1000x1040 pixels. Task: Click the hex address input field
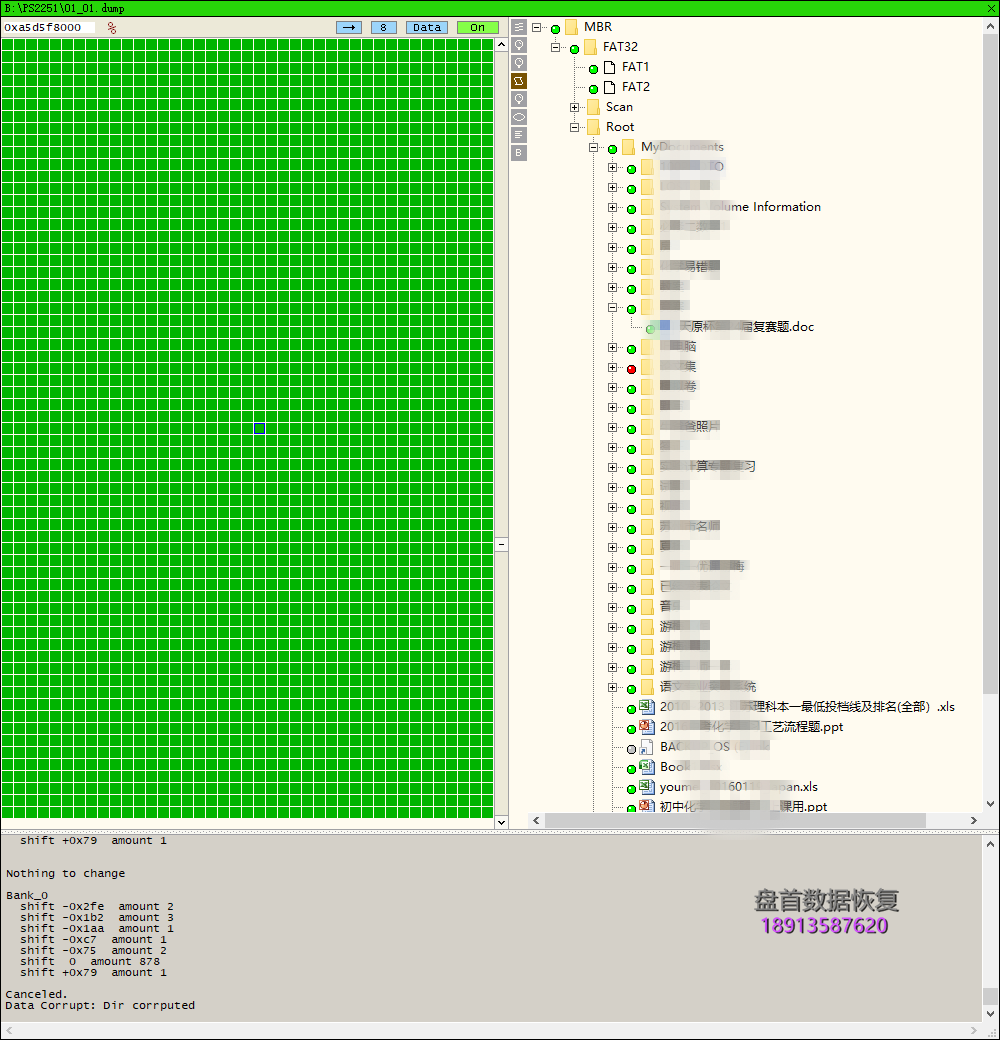coord(48,27)
